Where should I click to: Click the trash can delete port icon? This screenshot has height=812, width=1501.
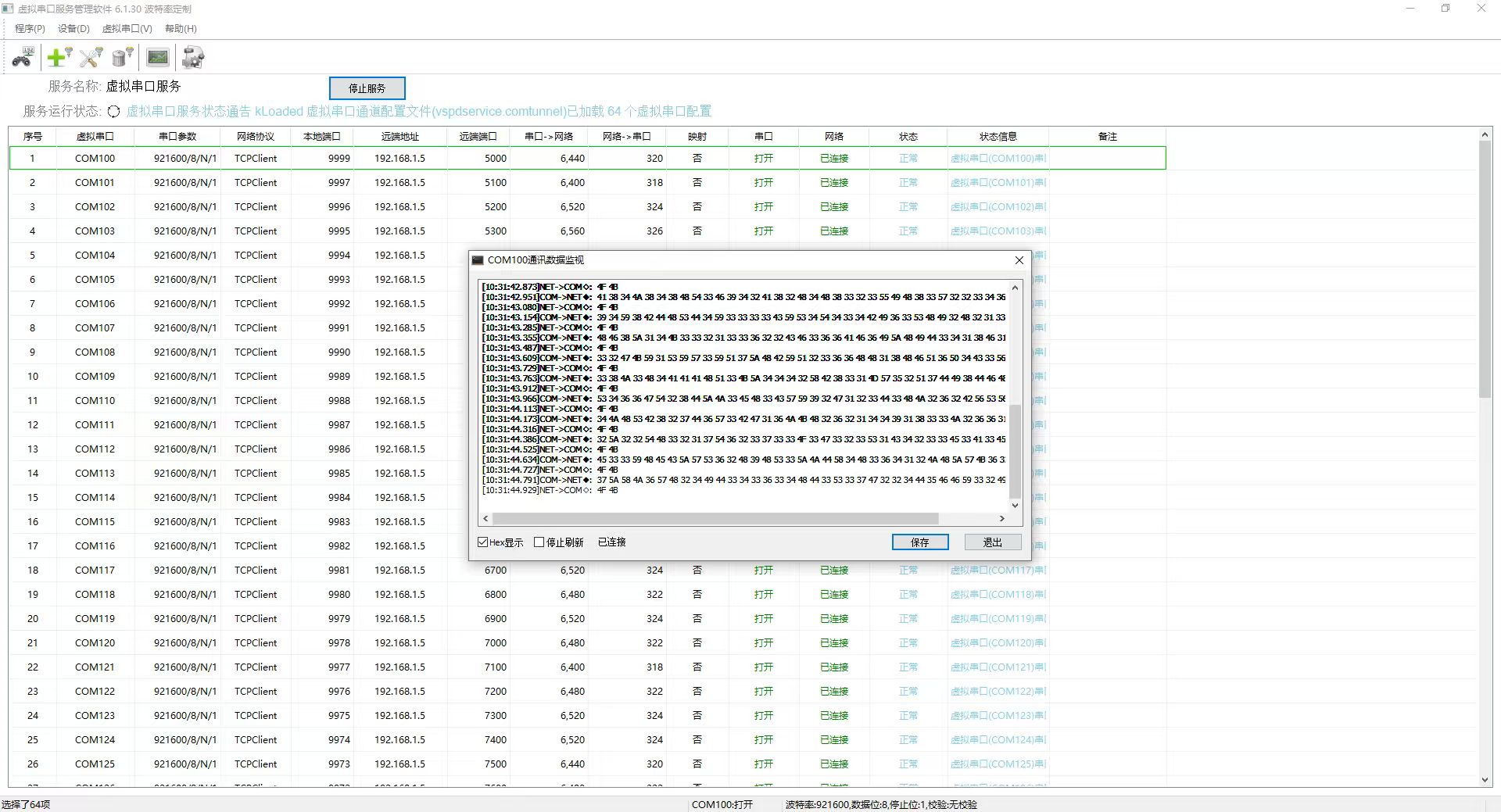(x=122, y=57)
